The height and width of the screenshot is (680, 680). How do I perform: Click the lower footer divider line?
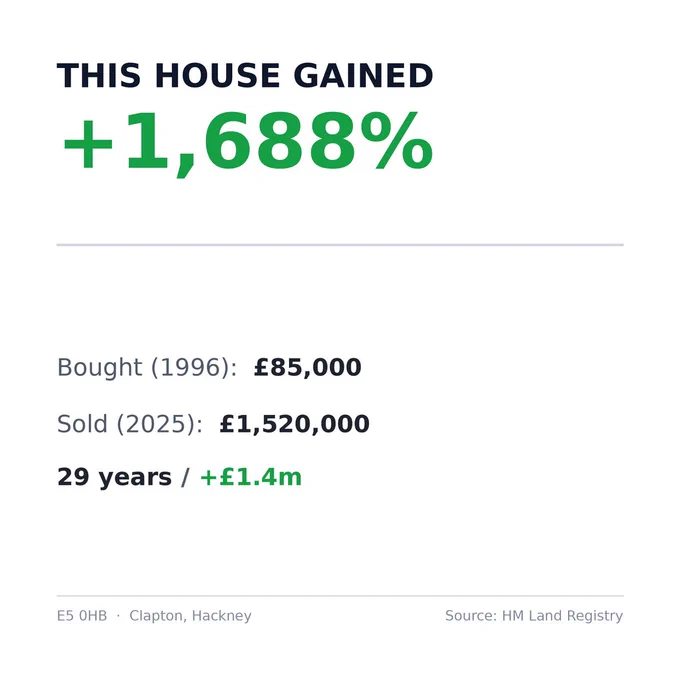(340, 596)
